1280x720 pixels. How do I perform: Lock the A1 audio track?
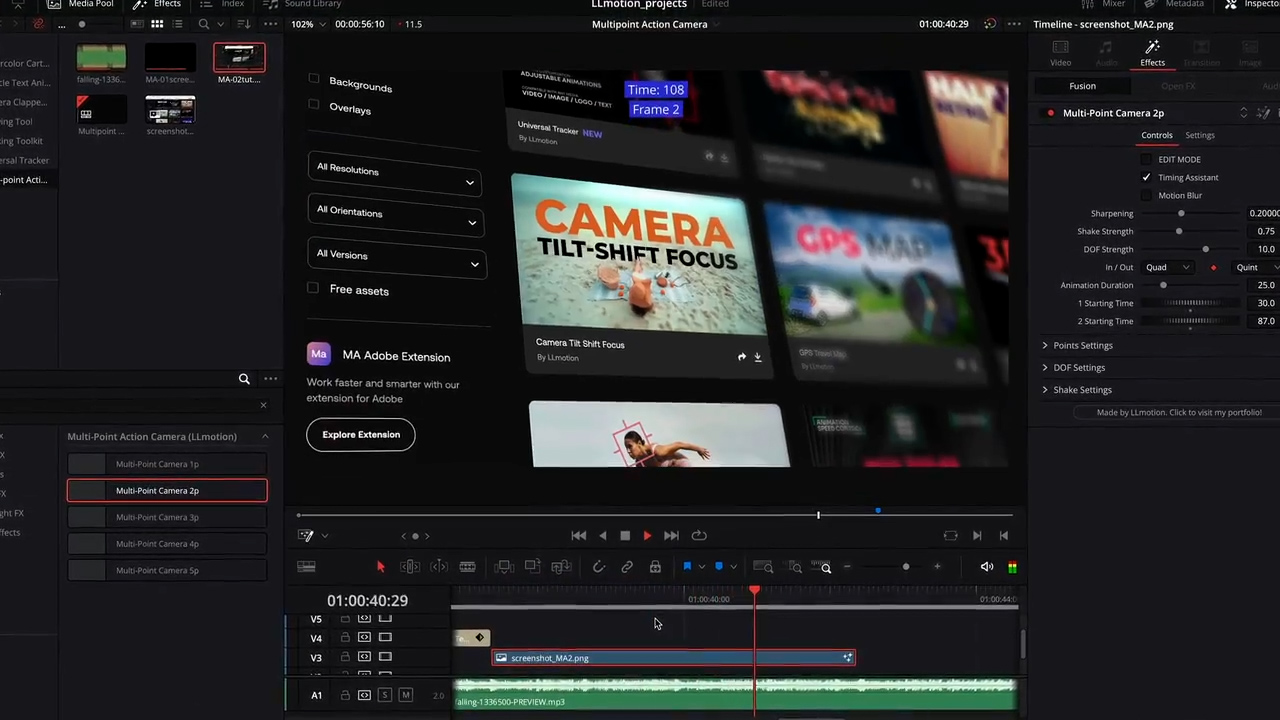pos(345,695)
